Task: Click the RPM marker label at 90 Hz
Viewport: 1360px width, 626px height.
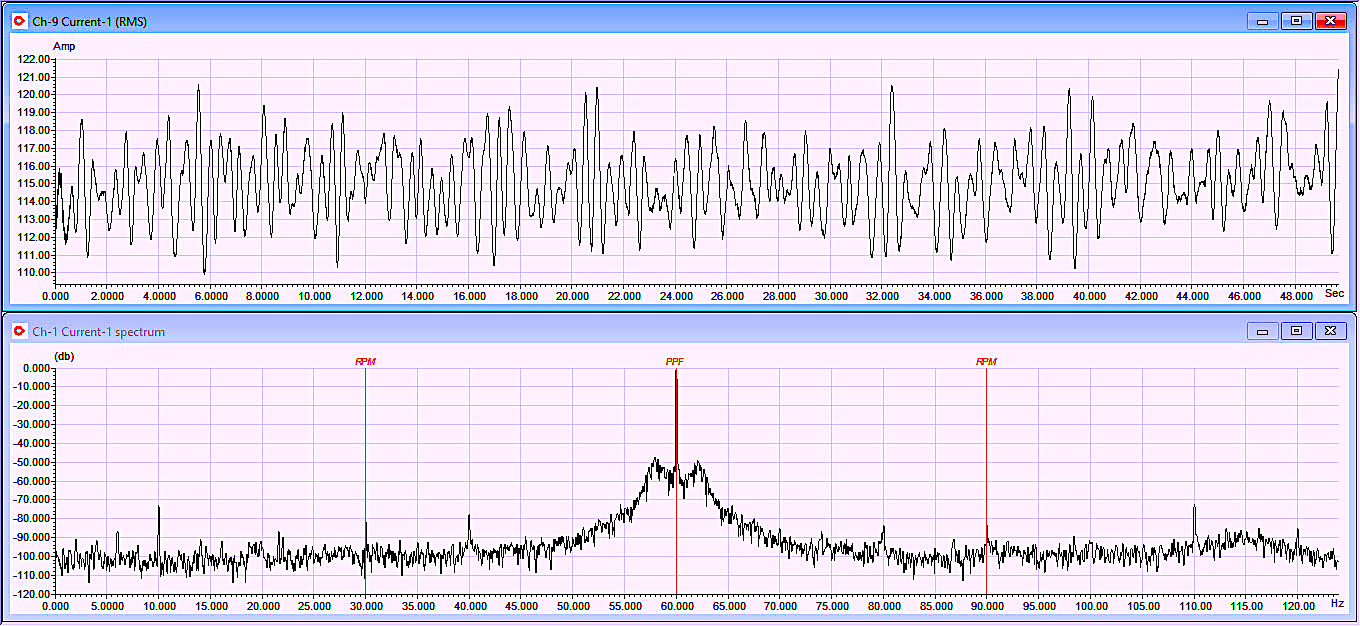Action: coord(986,362)
